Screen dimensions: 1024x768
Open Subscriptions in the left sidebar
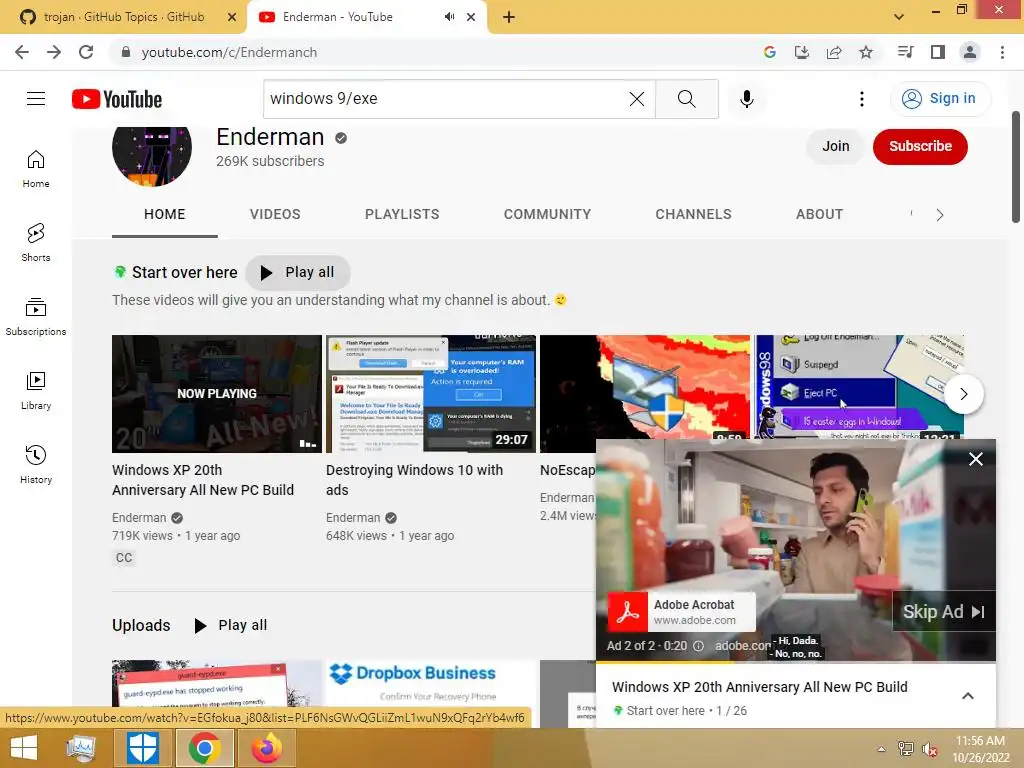pos(36,316)
